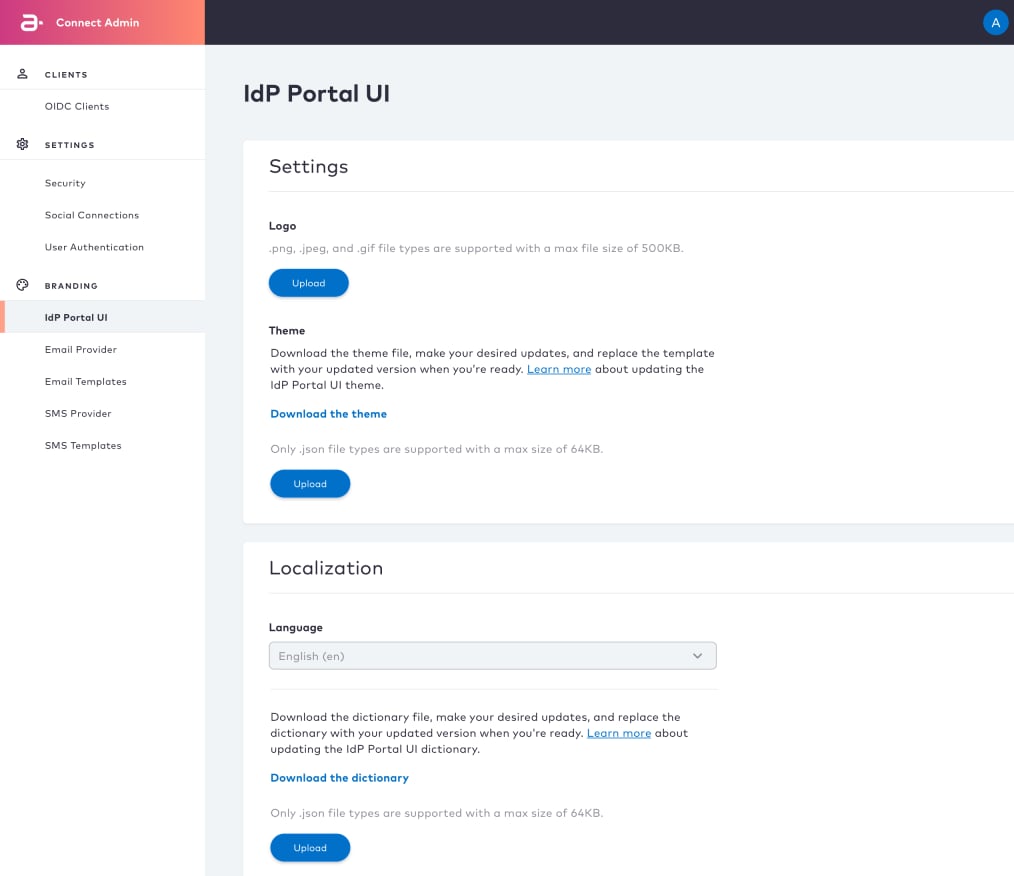
Task: Open the user avatar A menu
Action: (x=995, y=23)
